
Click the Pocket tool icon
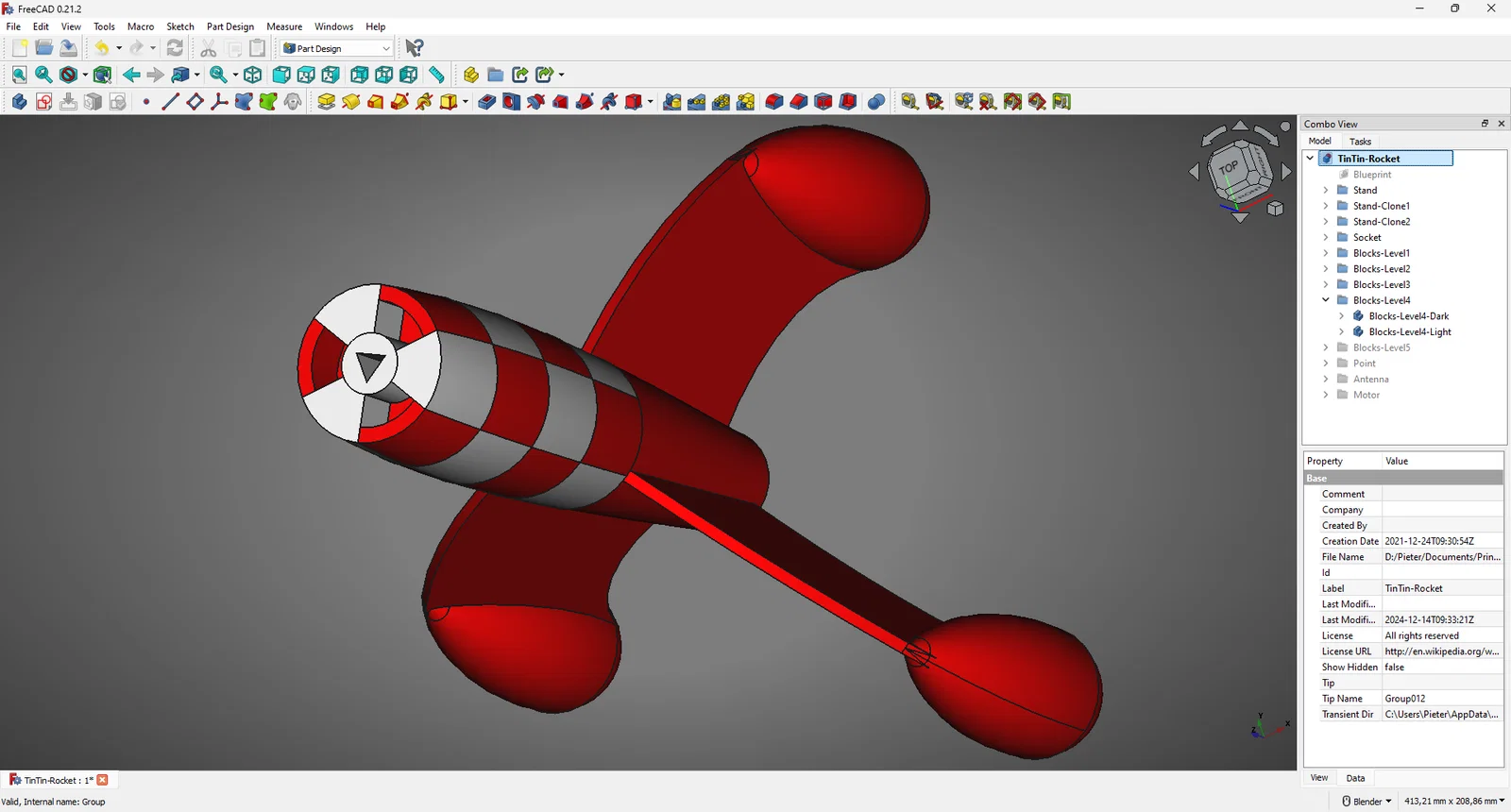point(486,102)
